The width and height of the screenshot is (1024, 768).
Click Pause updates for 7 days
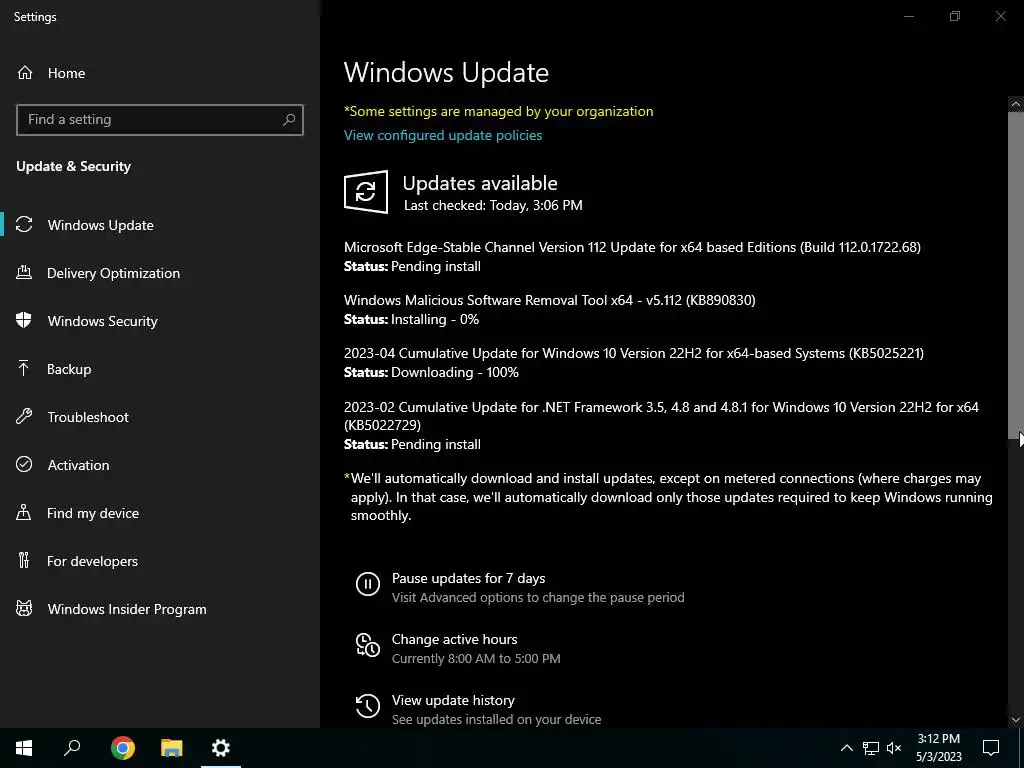tap(468, 578)
